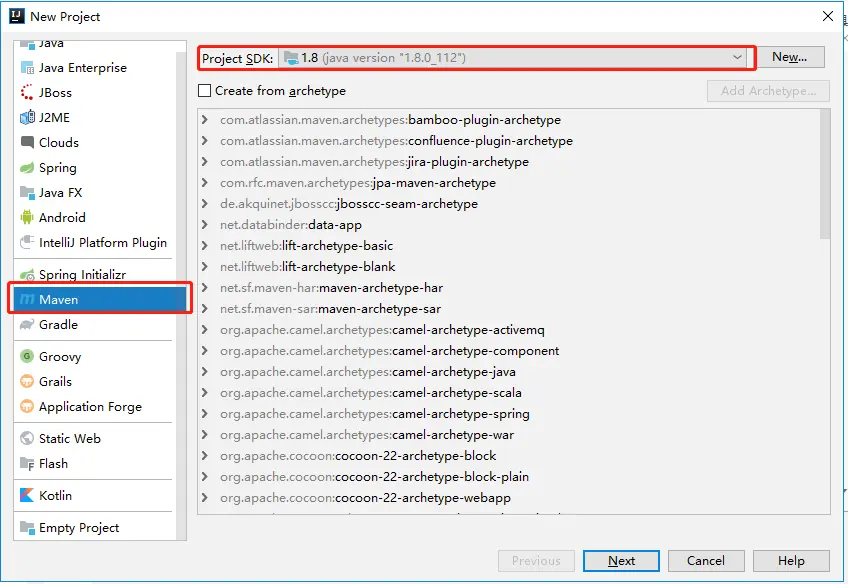Viewport: 848px width, 584px height.
Task: Click the Empty Project icon
Action: point(27,527)
